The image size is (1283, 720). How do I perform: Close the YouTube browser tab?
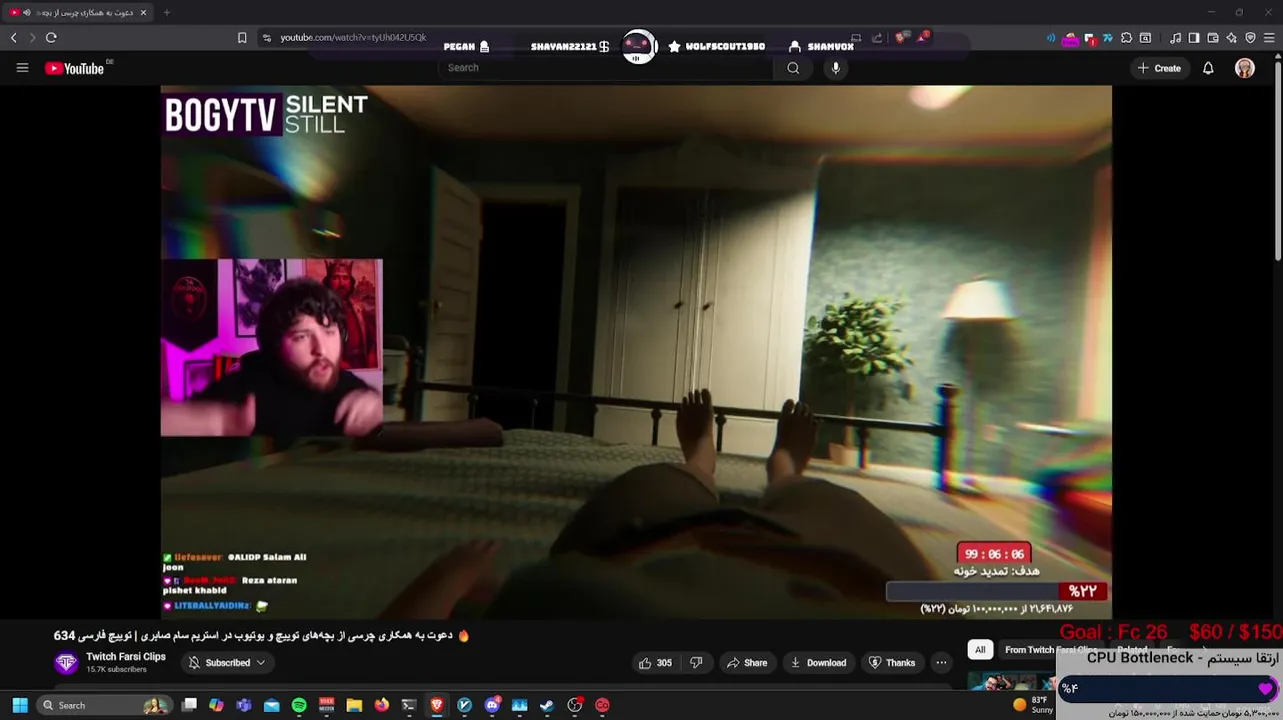pyautogui.click(x=143, y=12)
